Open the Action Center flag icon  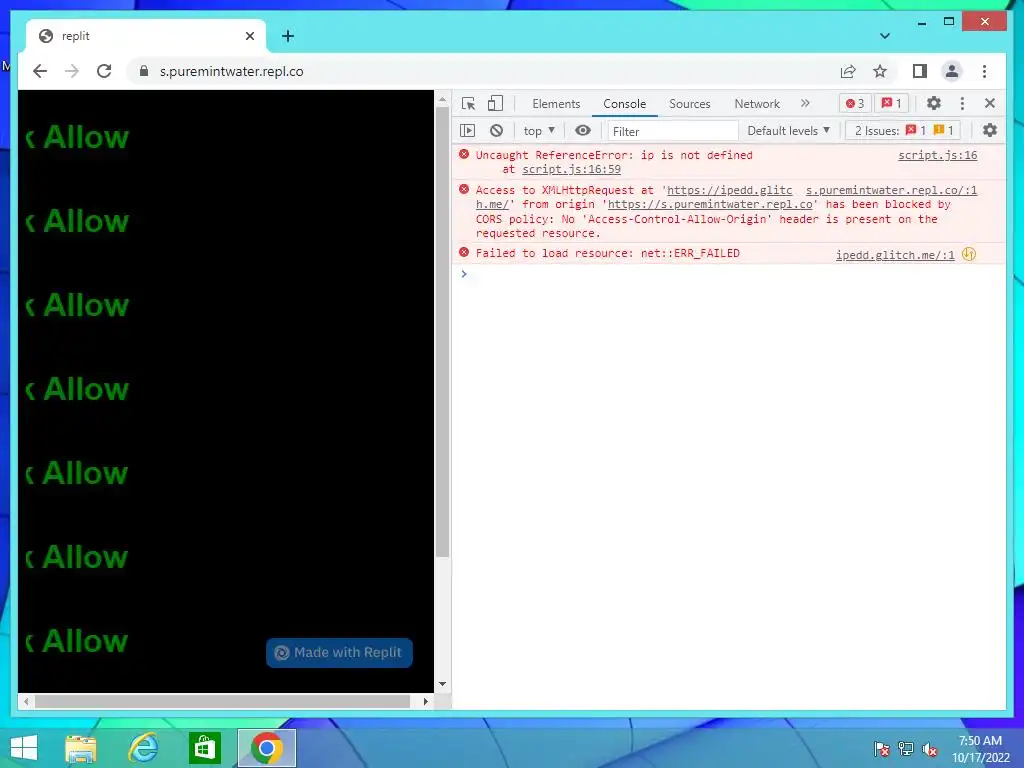coord(881,749)
